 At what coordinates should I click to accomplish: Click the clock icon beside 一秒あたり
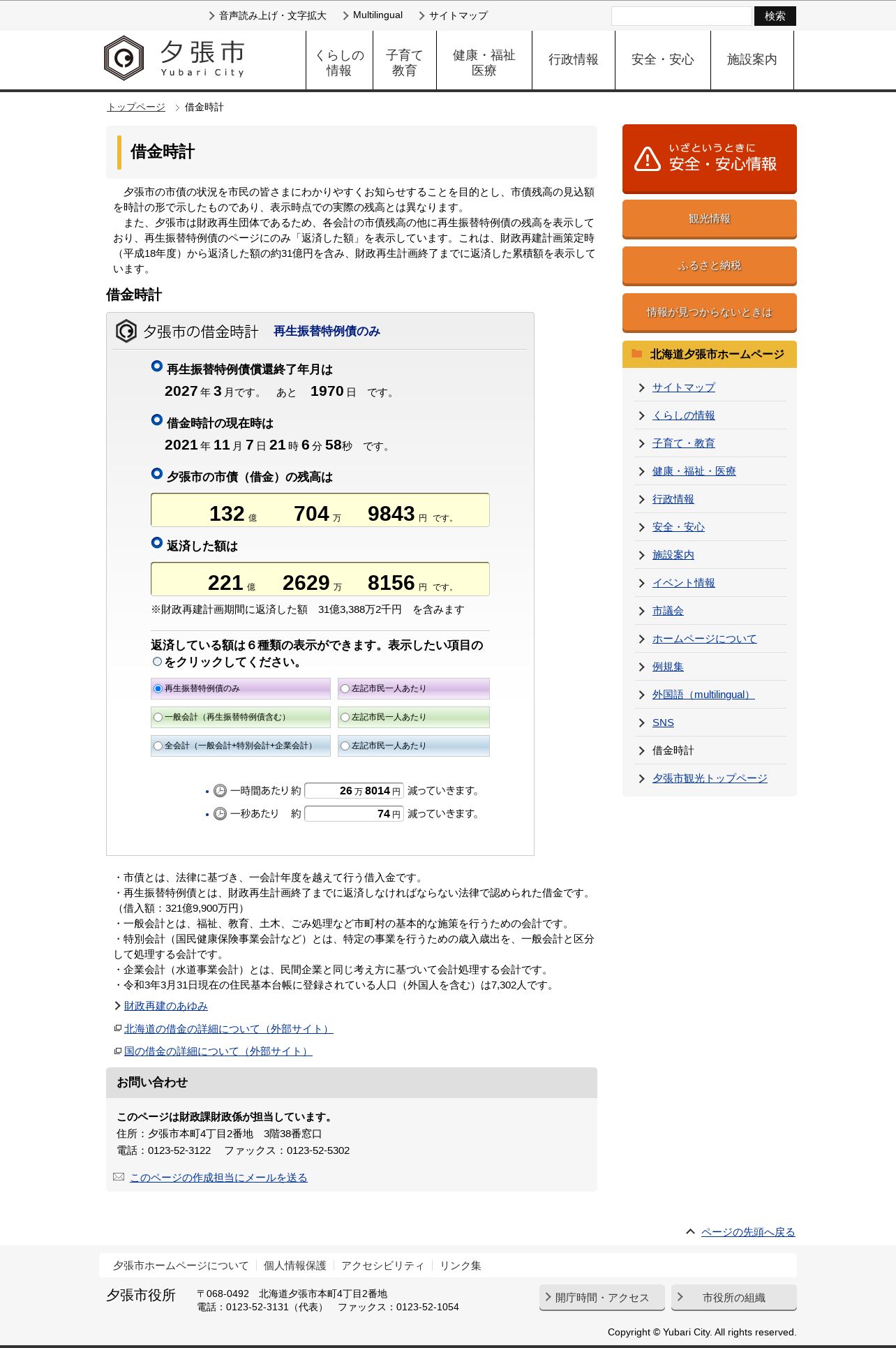(x=220, y=813)
